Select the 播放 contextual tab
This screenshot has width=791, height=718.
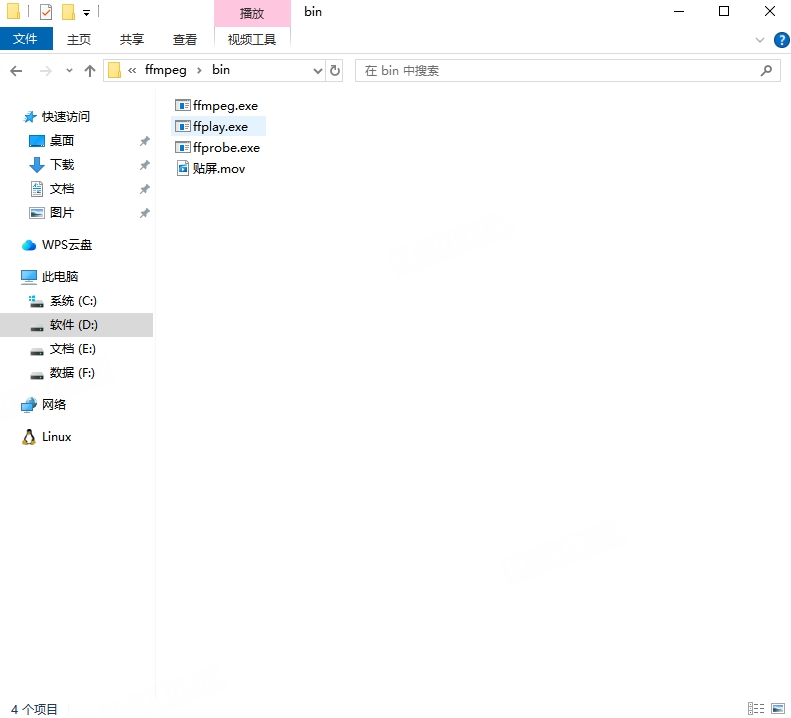point(252,13)
